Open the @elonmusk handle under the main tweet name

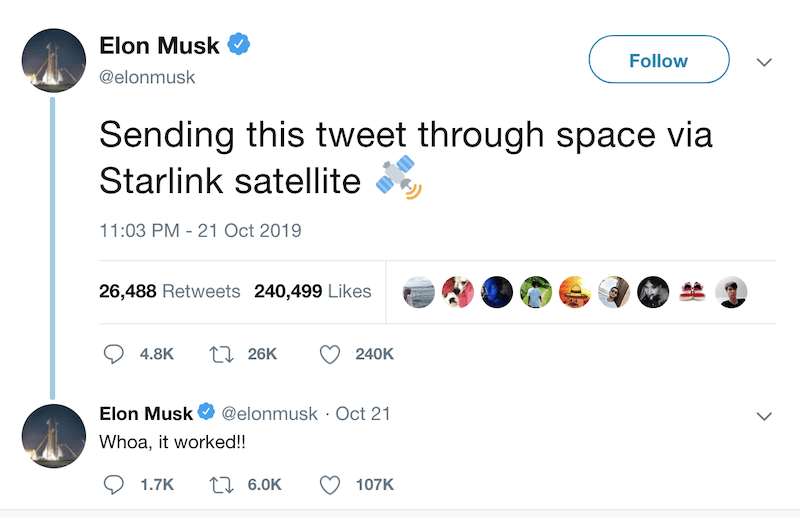[147, 77]
